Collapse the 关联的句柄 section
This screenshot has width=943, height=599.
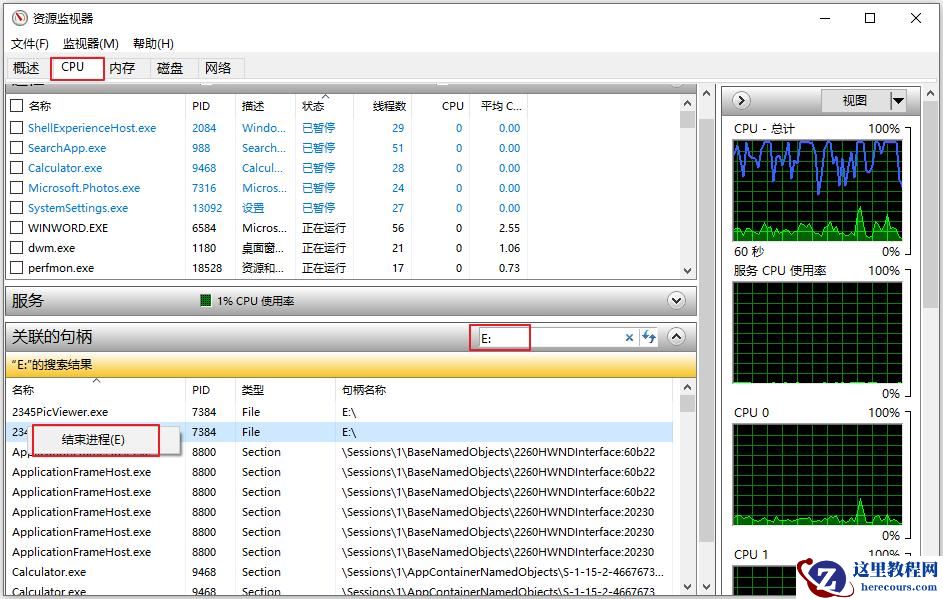[677, 337]
